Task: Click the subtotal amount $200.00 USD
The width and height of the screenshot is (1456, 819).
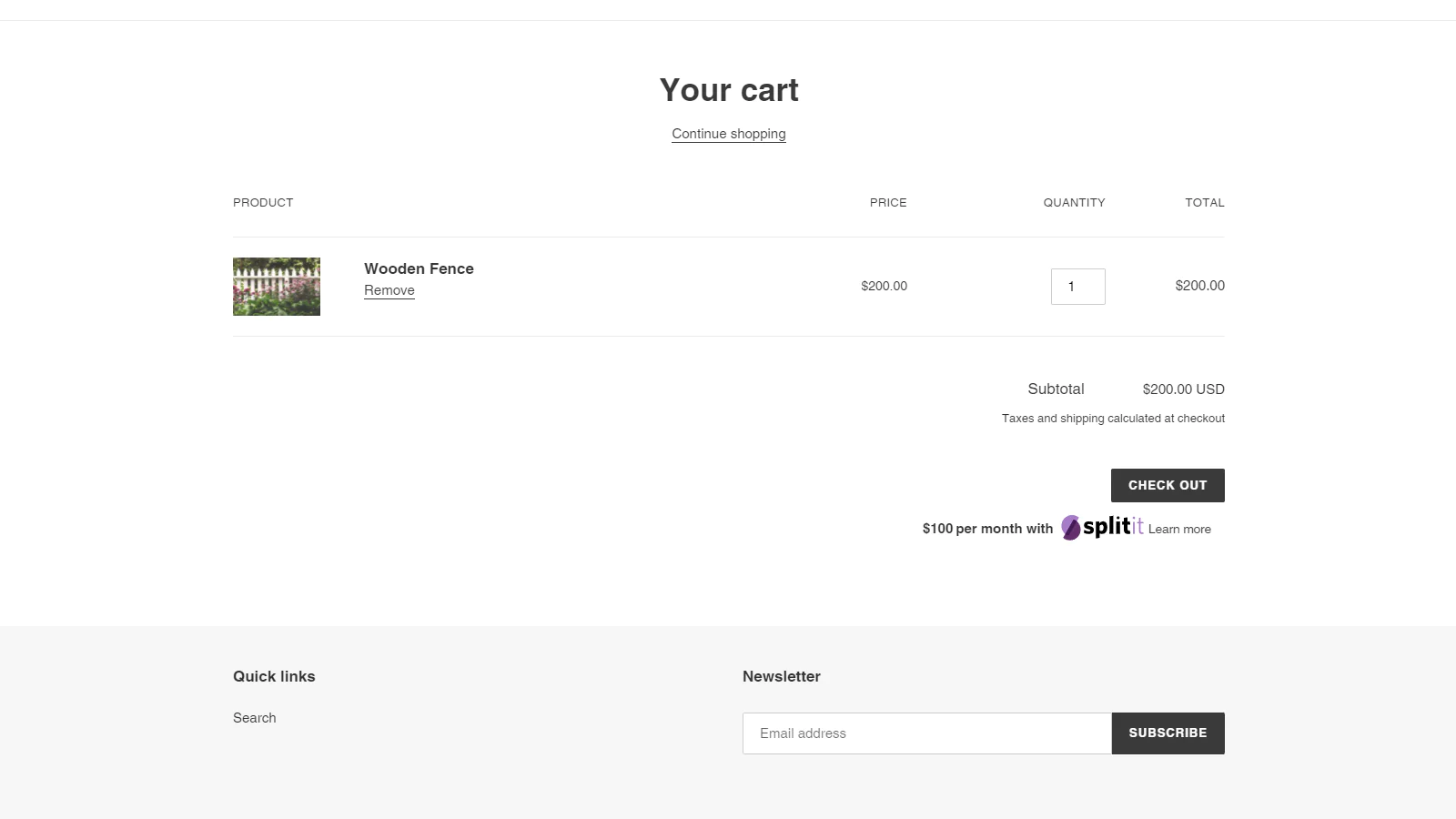Action: (1183, 389)
